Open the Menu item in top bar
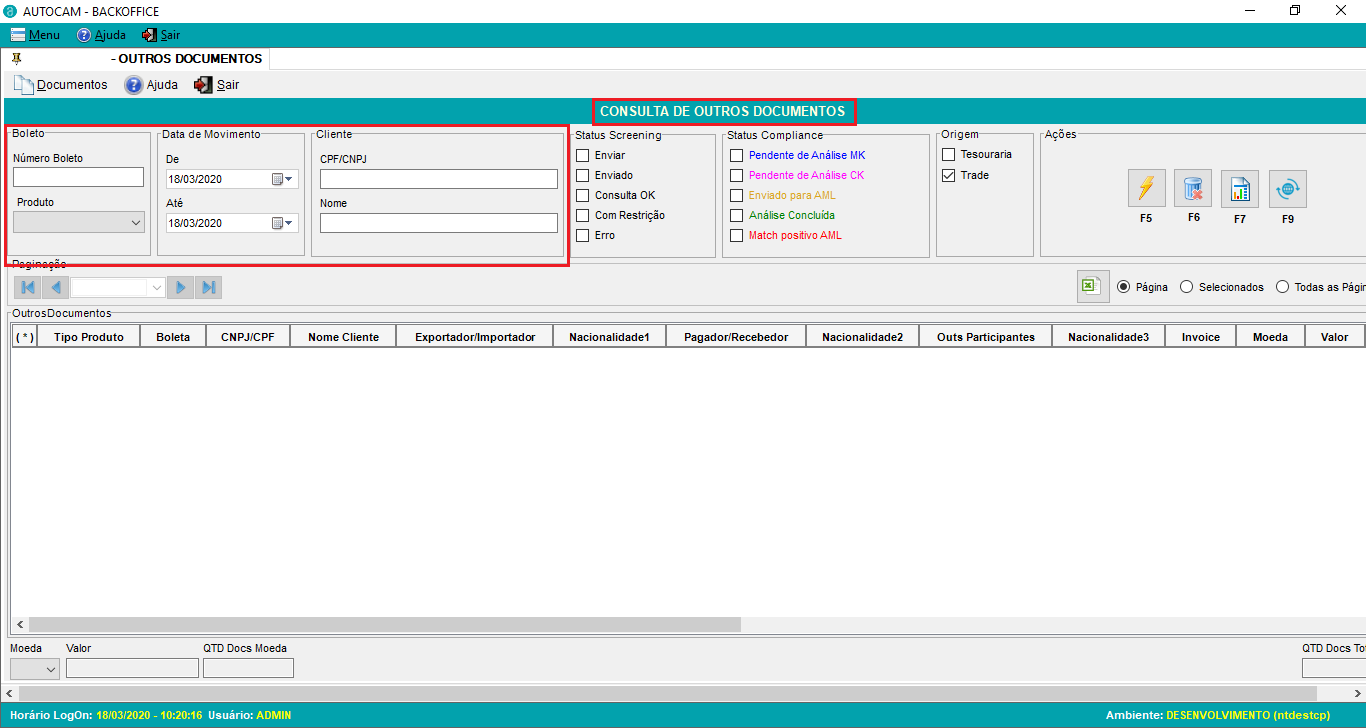The height and width of the screenshot is (728, 1366). tap(36, 35)
